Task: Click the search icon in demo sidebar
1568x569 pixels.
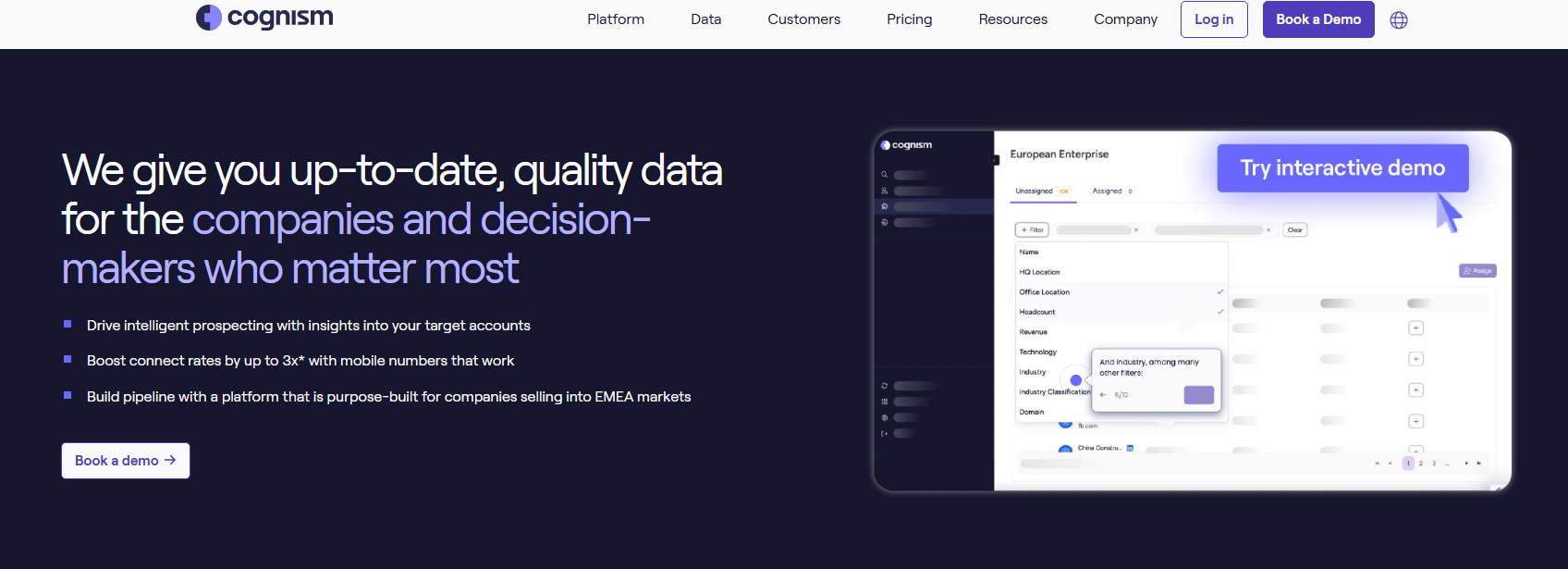Action: click(885, 175)
